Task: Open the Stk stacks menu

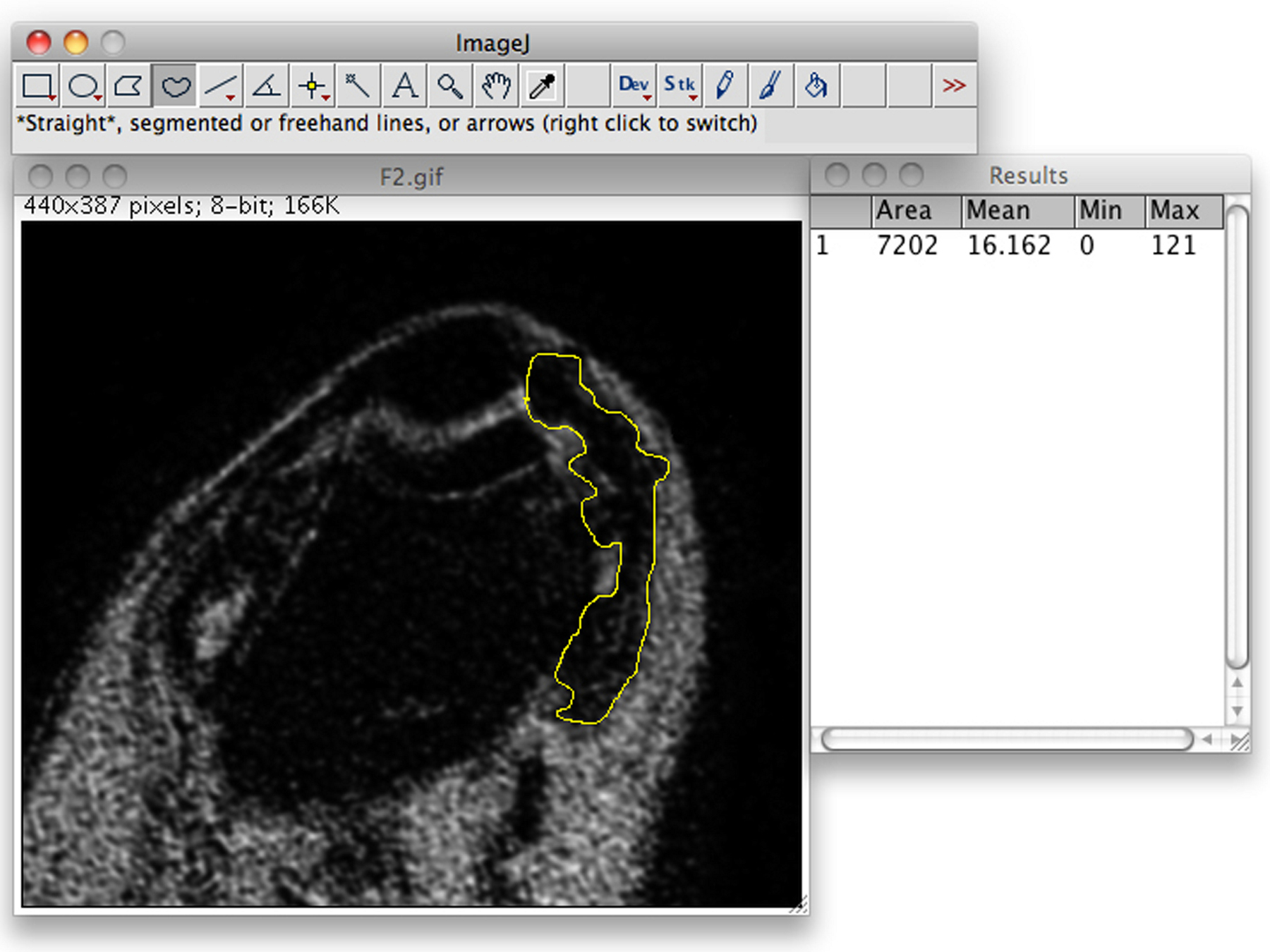Action: [x=679, y=86]
